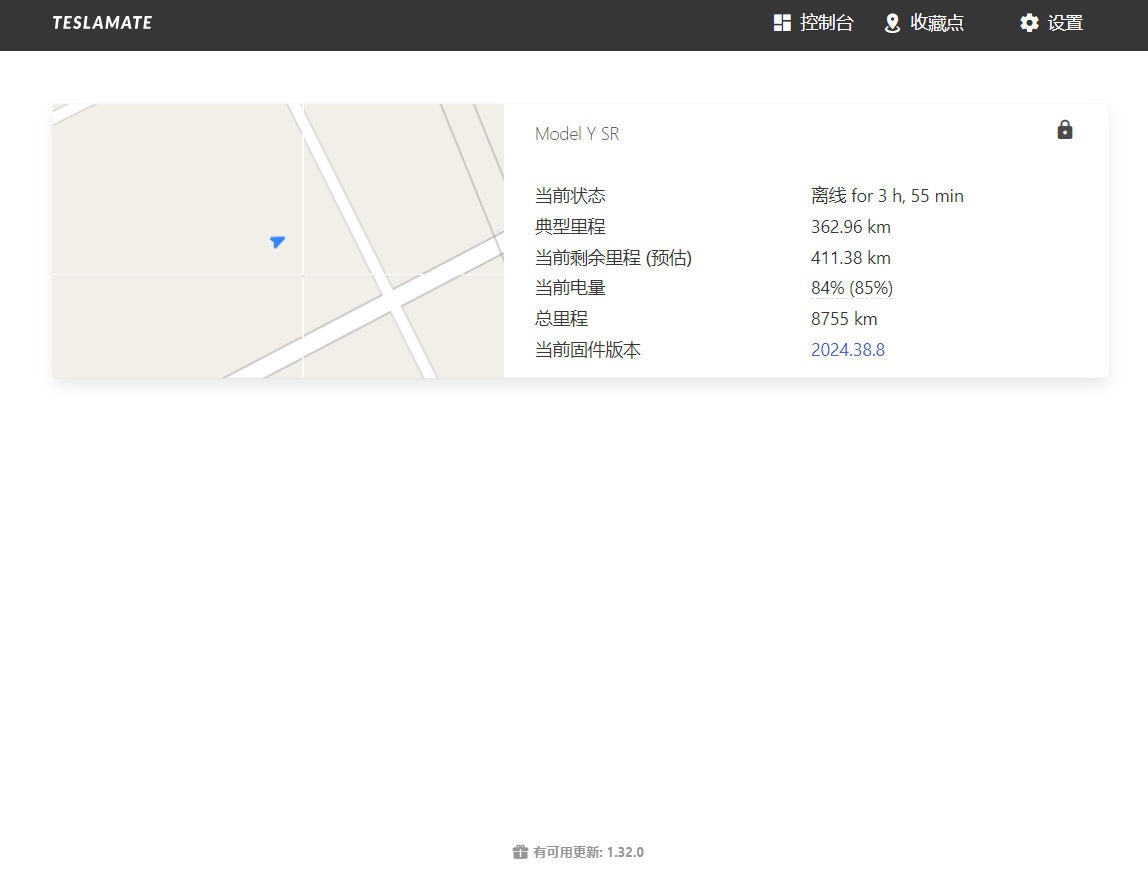Viewport: 1148px width, 871px height.
Task: Click the gear icon beside 设置
Action: tap(1029, 23)
